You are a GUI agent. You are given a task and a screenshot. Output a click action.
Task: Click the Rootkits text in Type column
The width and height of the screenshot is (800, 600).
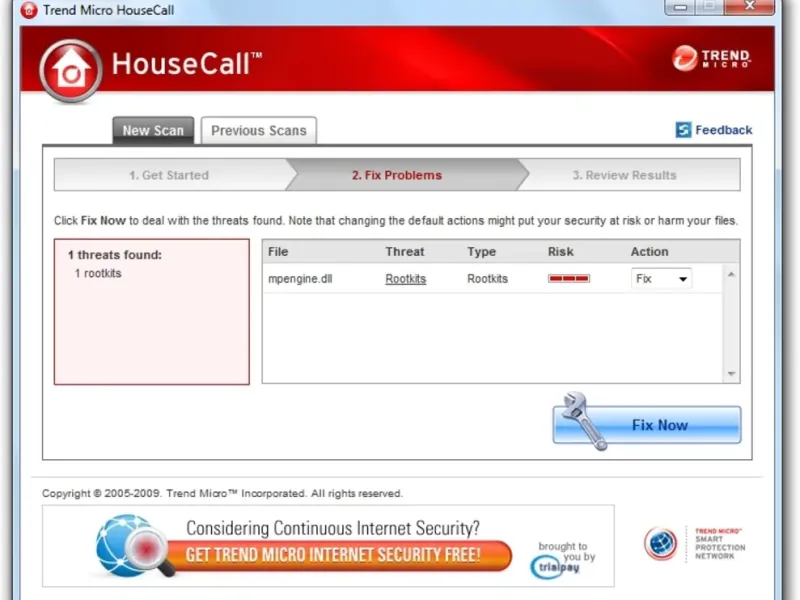tap(487, 279)
